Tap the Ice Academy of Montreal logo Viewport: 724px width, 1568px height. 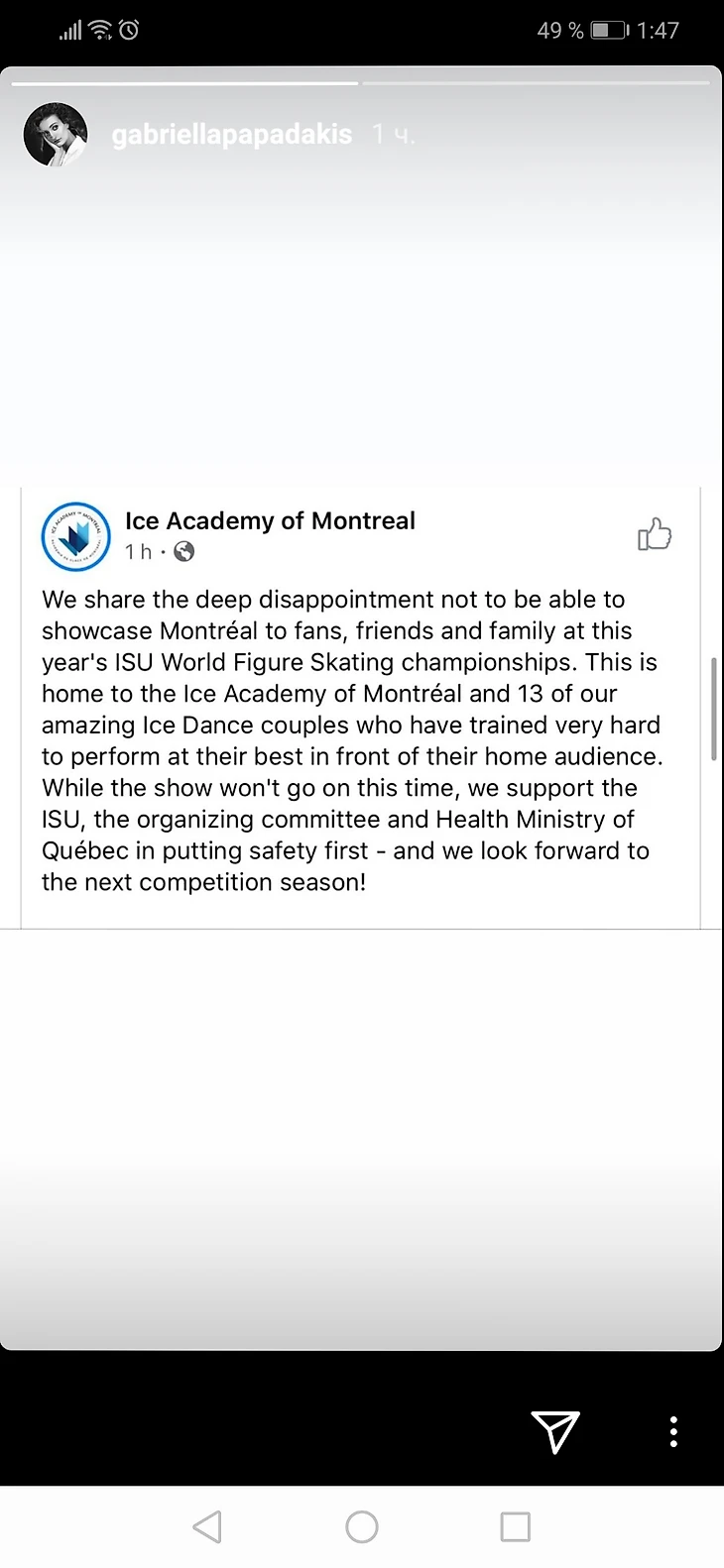pyautogui.click(x=76, y=536)
